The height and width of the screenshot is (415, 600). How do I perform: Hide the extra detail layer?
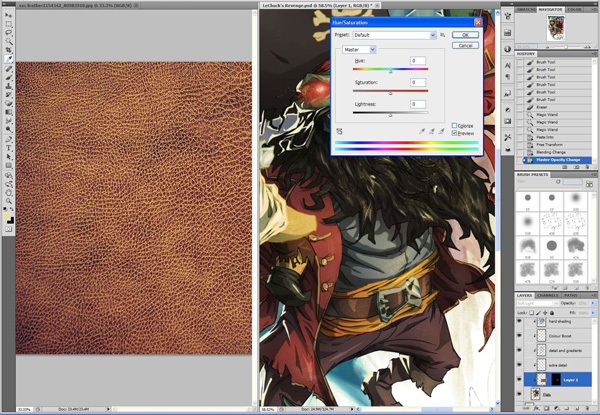point(519,365)
